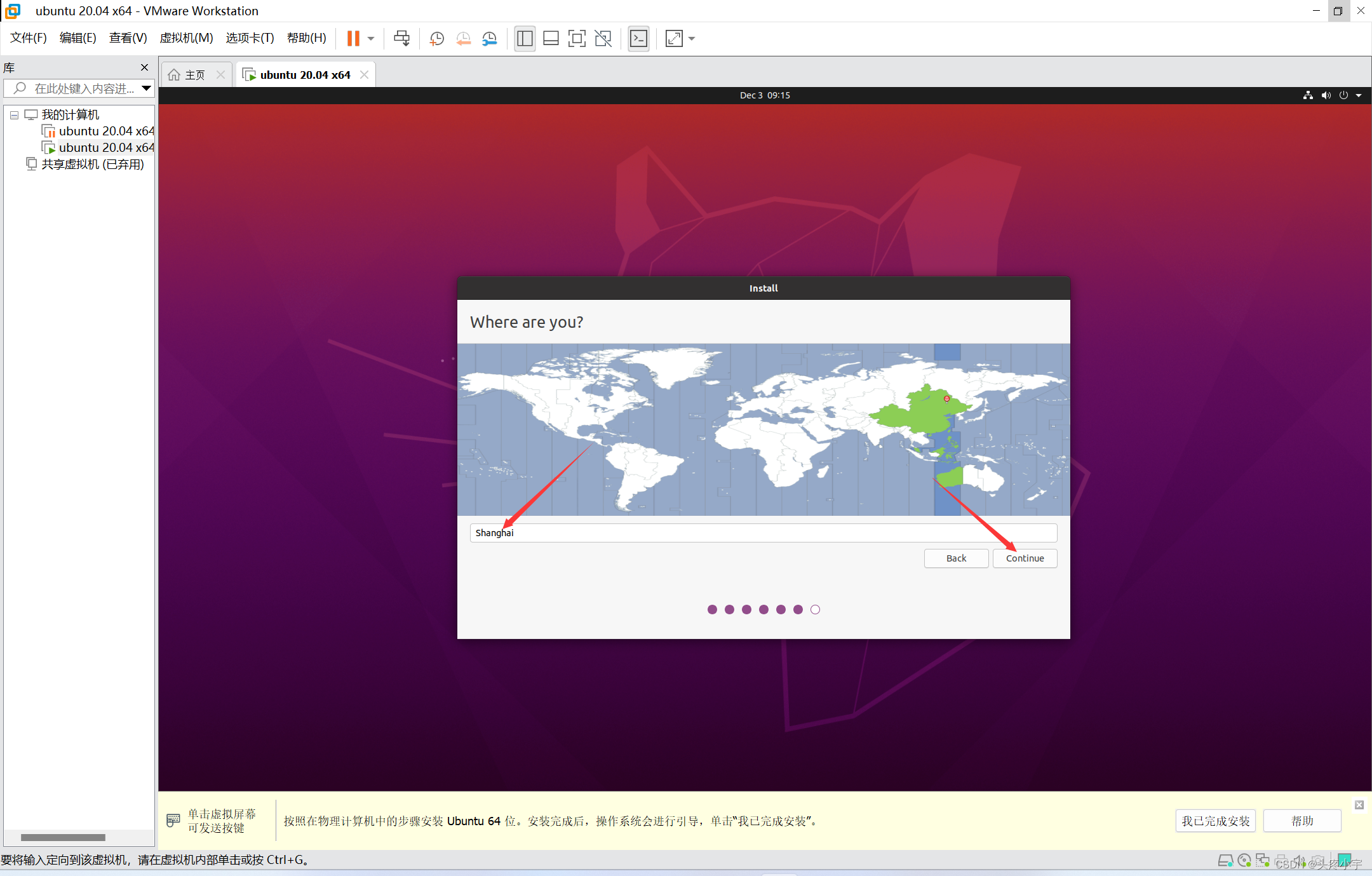The image size is (1372, 876).
Task: Open the Ubuntu system menu arrow
Action: click(1359, 95)
